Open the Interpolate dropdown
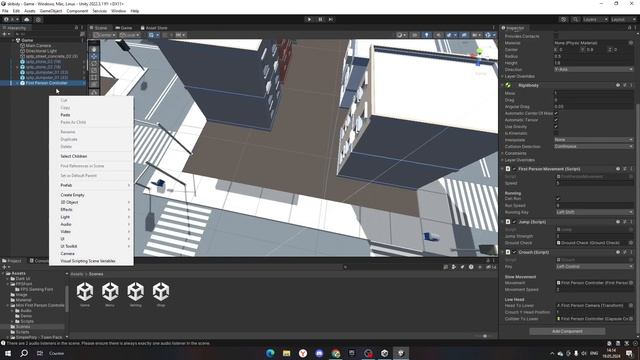This screenshot has width=640, height=360. click(593, 140)
